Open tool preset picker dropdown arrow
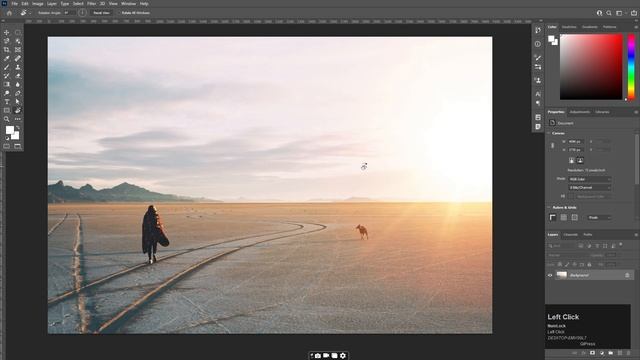 (31, 13)
